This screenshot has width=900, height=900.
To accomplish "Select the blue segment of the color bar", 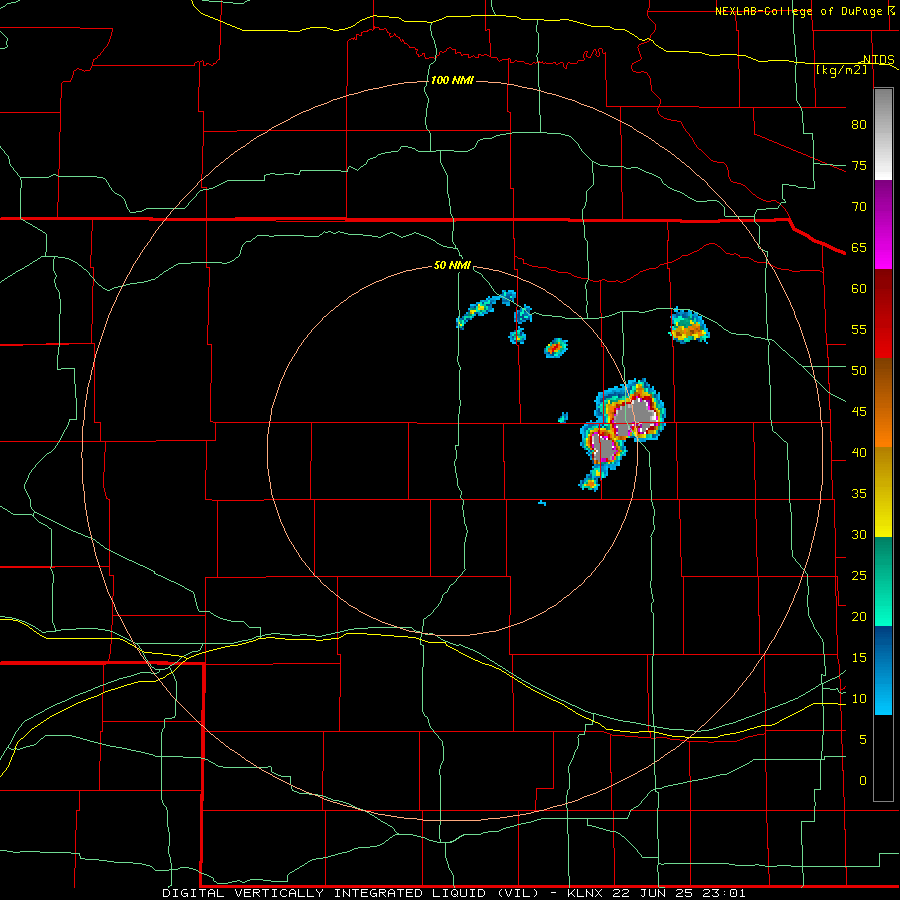I will (883, 670).
